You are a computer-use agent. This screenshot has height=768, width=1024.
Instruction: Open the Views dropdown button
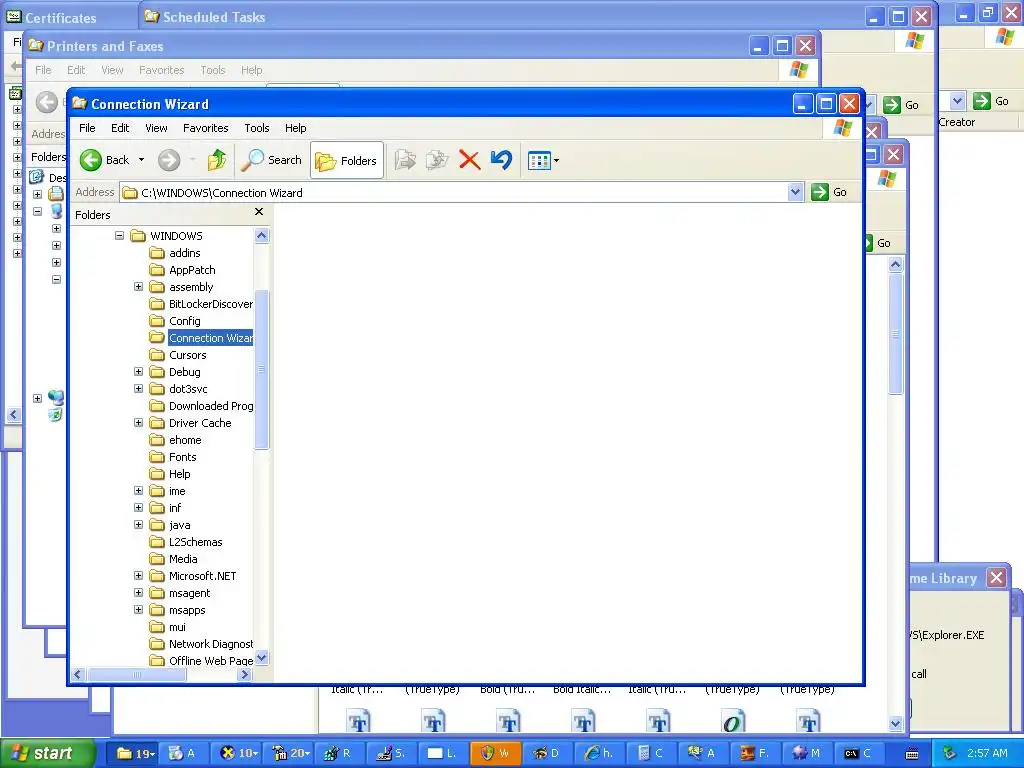click(x=543, y=160)
